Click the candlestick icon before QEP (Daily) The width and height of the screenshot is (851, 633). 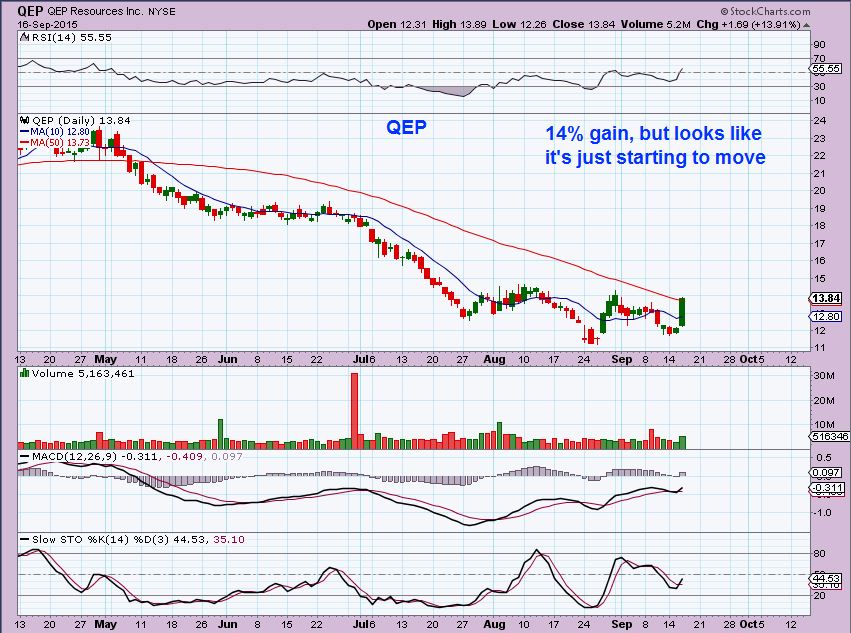pyautogui.click(x=25, y=121)
